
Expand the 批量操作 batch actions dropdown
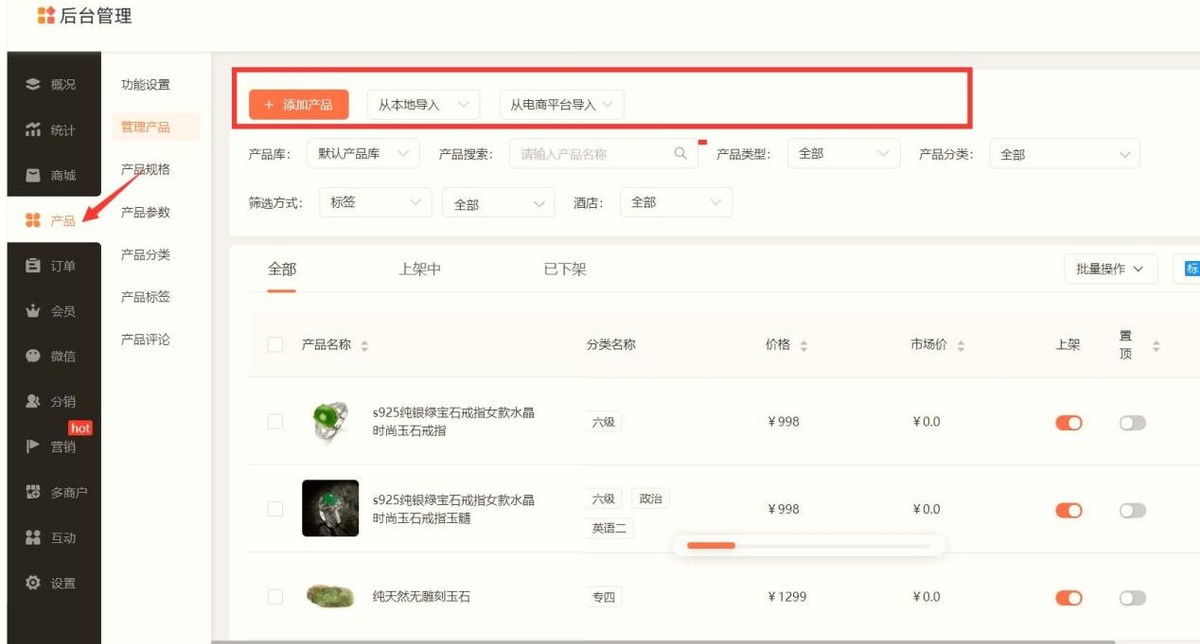point(1110,268)
